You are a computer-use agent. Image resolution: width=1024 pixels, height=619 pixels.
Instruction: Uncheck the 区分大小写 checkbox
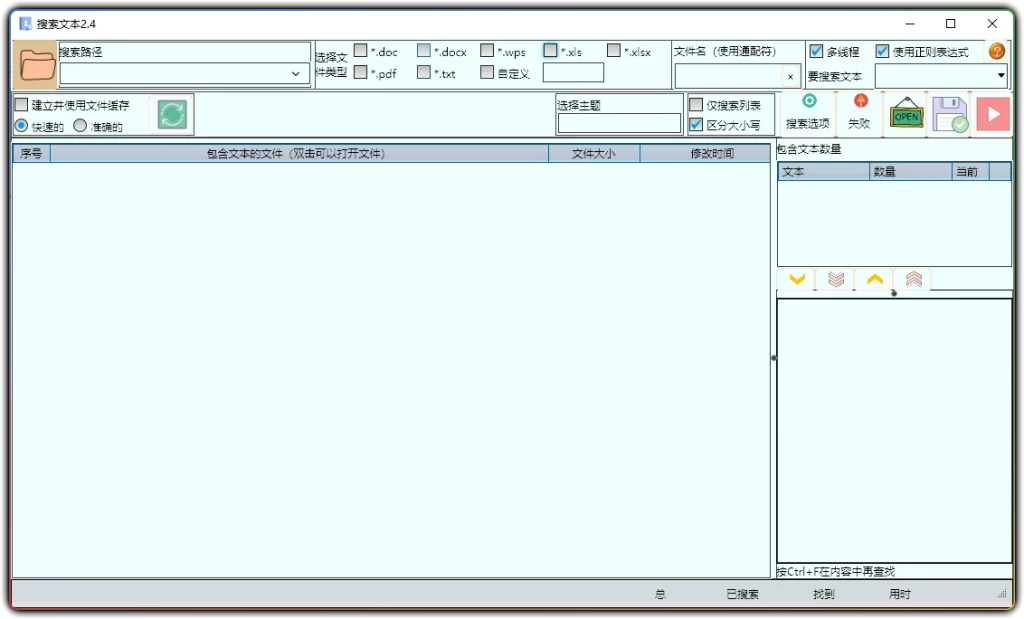click(696, 124)
